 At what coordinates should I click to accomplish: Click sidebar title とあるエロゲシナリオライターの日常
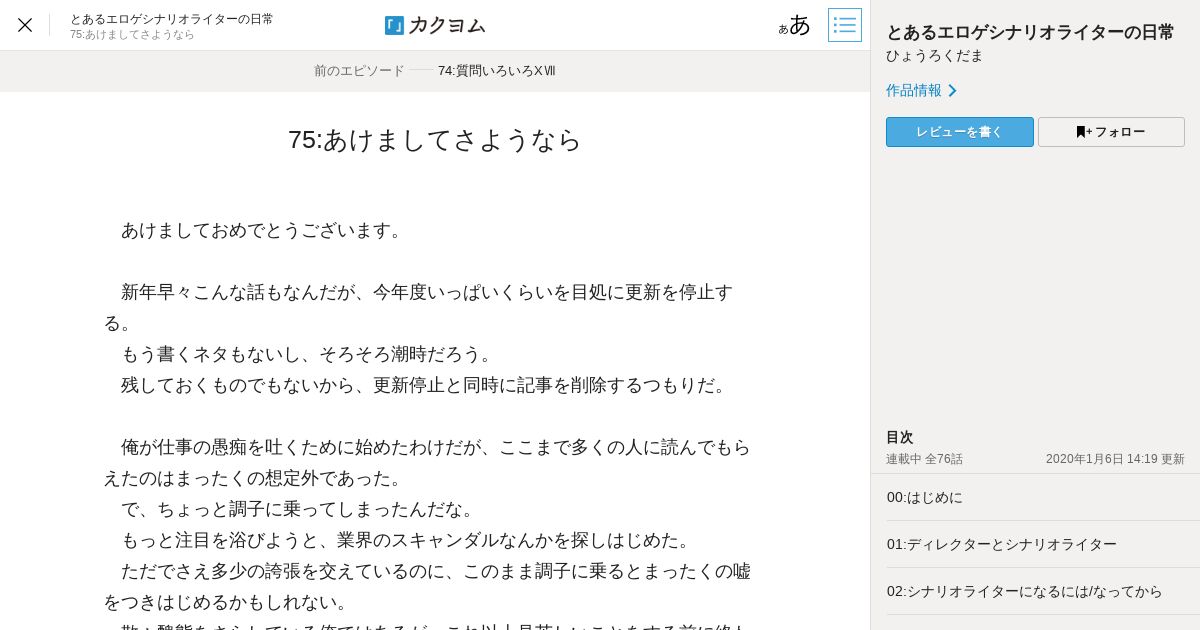[1030, 32]
